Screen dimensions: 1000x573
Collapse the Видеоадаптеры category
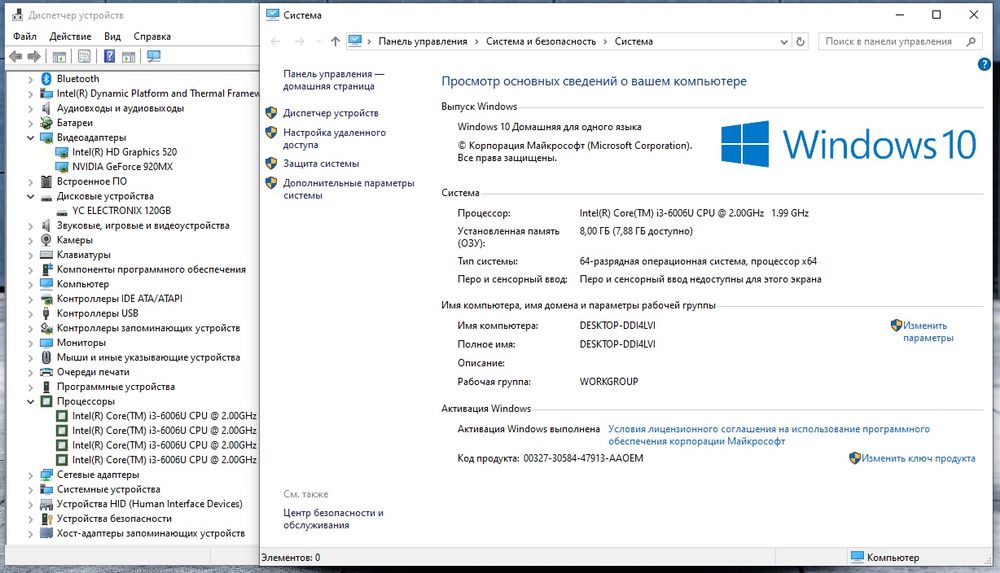[x=30, y=137]
